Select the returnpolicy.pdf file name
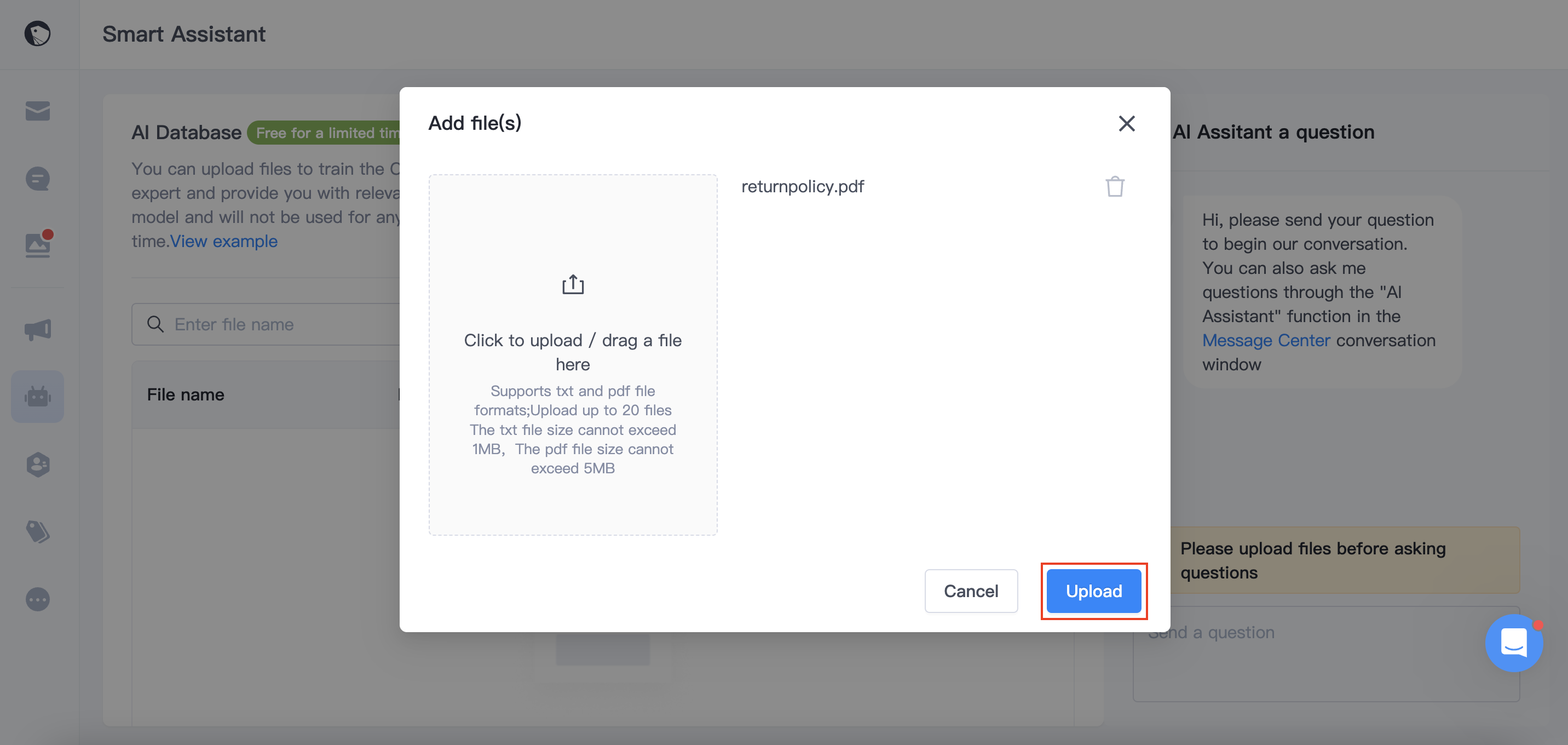Viewport: 1568px width, 745px height. [802, 186]
